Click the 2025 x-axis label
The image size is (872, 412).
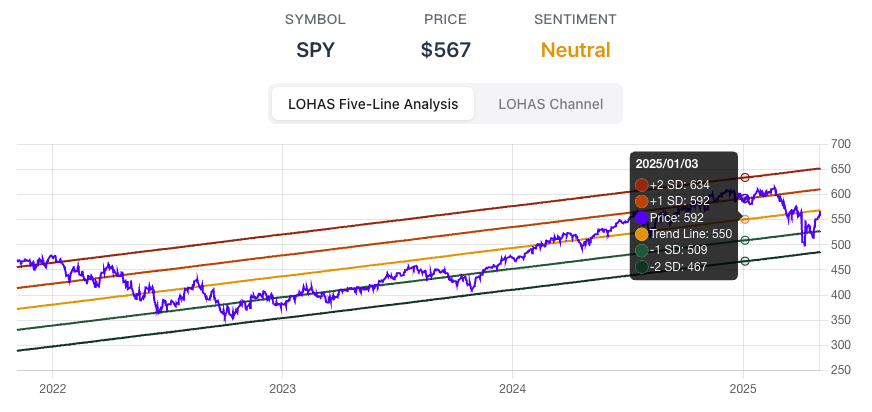[x=744, y=388]
